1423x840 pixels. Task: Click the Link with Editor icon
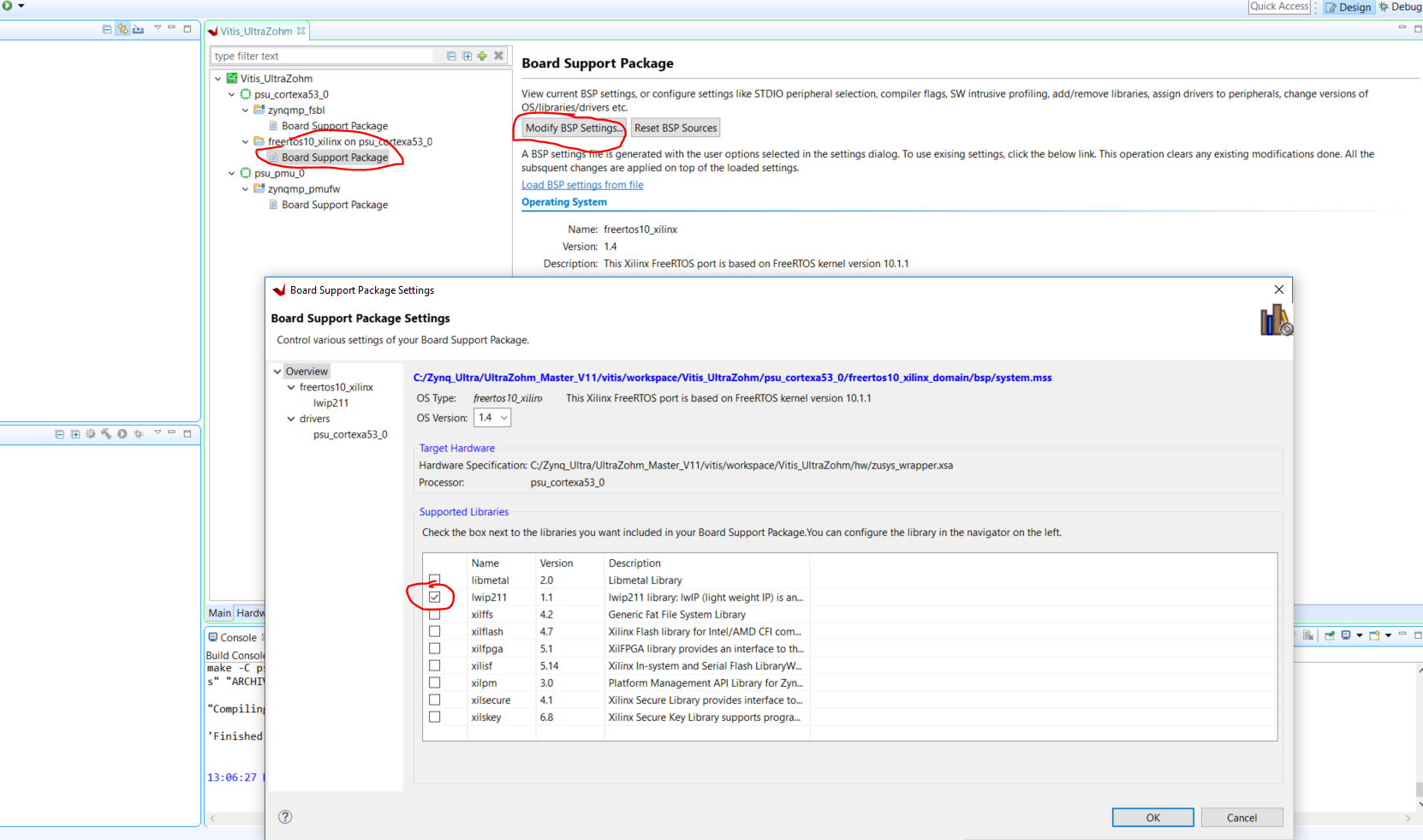click(x=122, y=28)
